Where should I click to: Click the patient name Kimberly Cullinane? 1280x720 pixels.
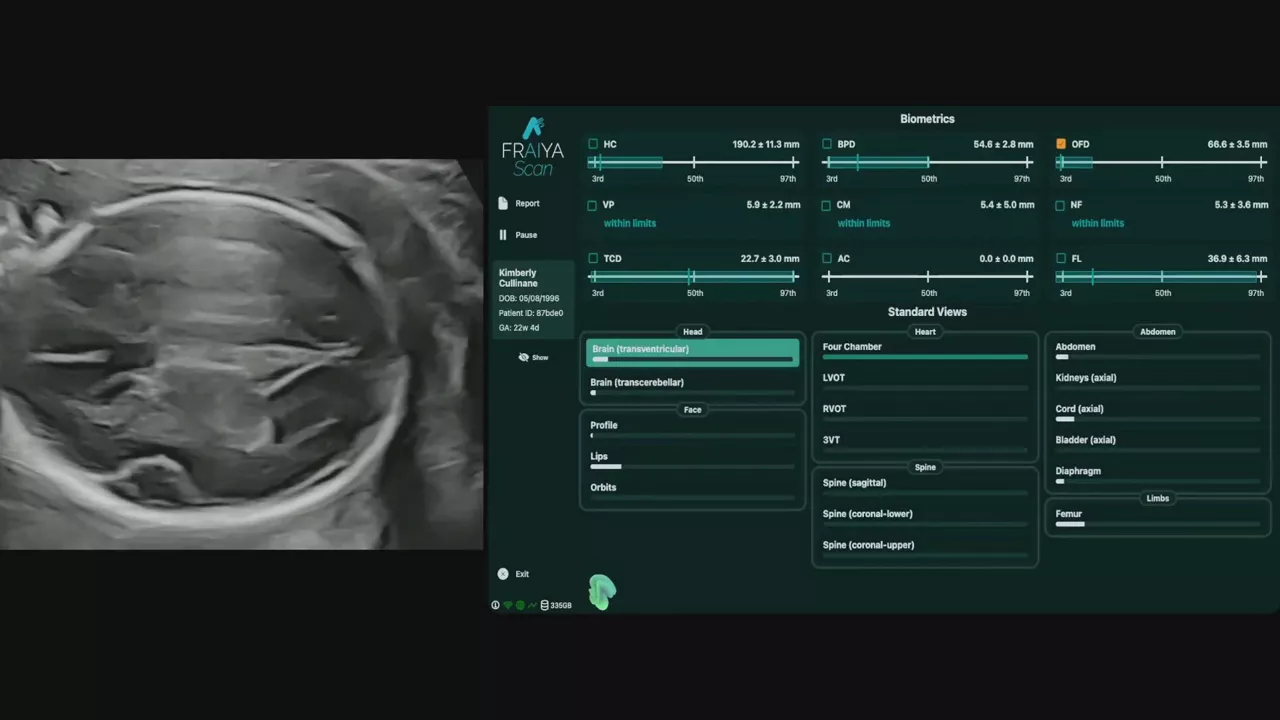point(518,278)
